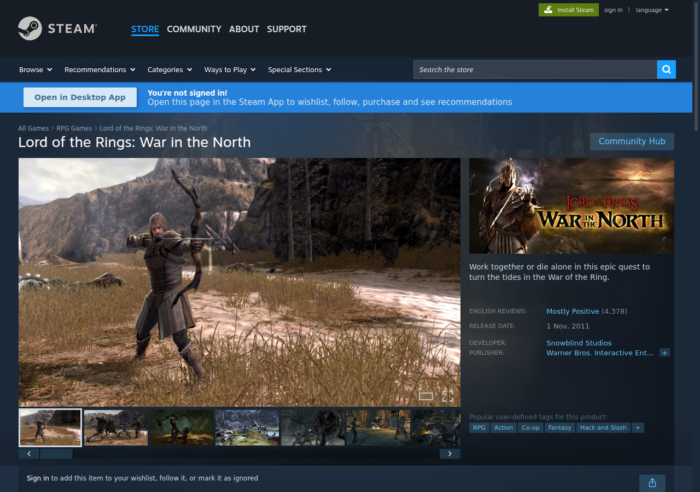Viewport: 700px width, 492px height.
Task: Click the plus button after tags
Action: pyautogui.click(x=638, y=428)
